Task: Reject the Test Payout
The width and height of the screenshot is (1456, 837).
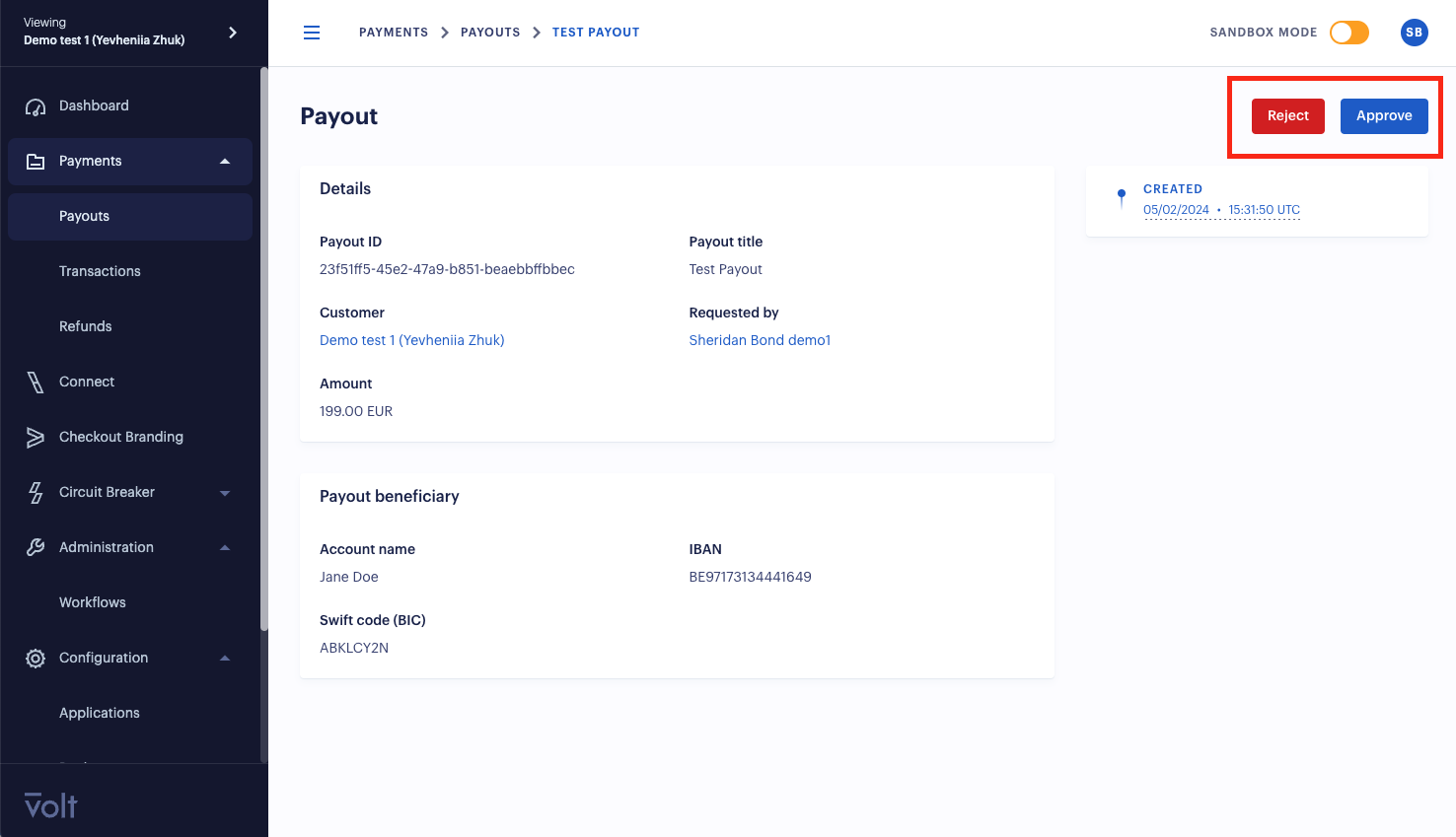Action: pos(1287,115)
